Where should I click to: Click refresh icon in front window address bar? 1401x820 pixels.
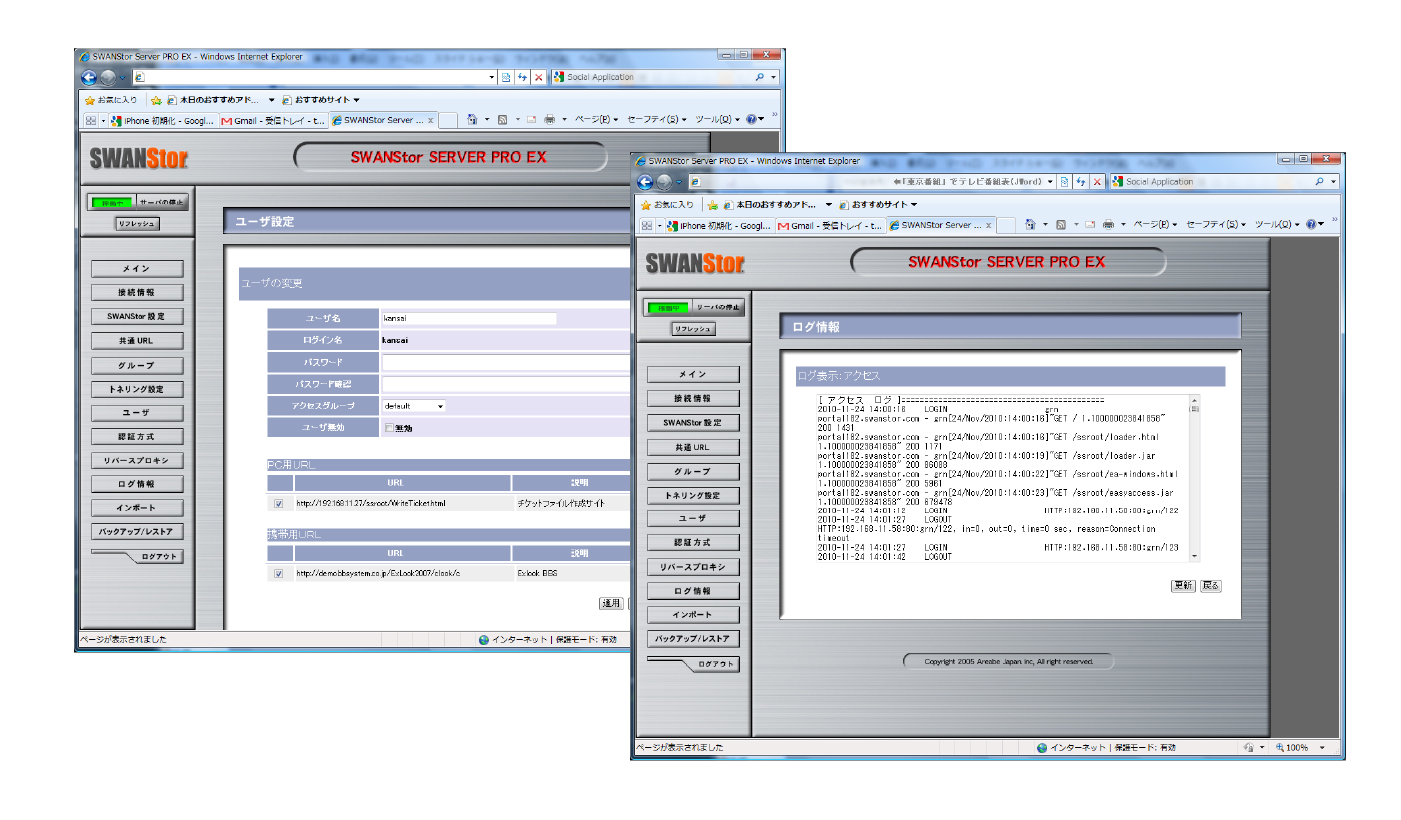coord(1080,182)
